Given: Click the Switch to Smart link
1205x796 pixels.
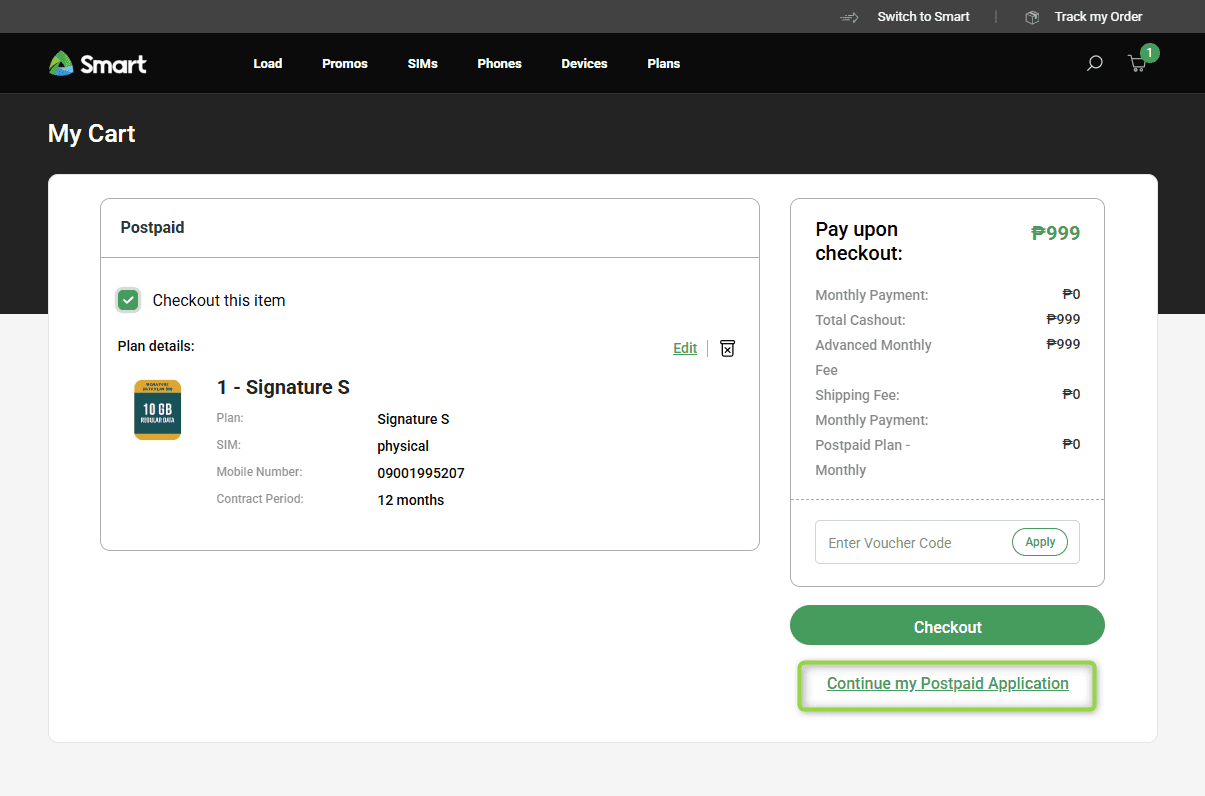Looking at the screenshot, I should [x=924, y=17].
